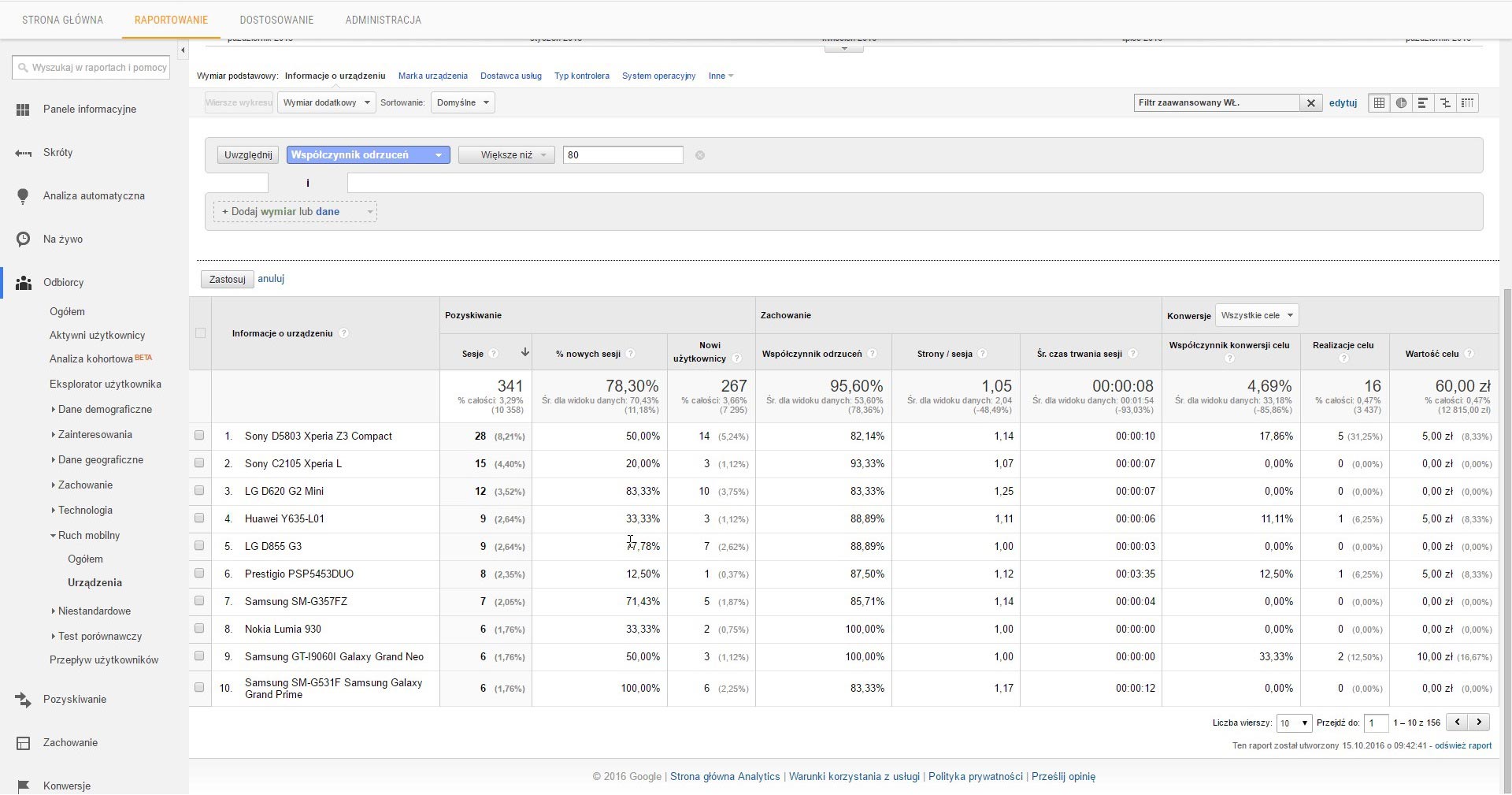Screen dimensions: 1512x795
Task: Switch to performance bar view icon
Action: coord(1422,102)
